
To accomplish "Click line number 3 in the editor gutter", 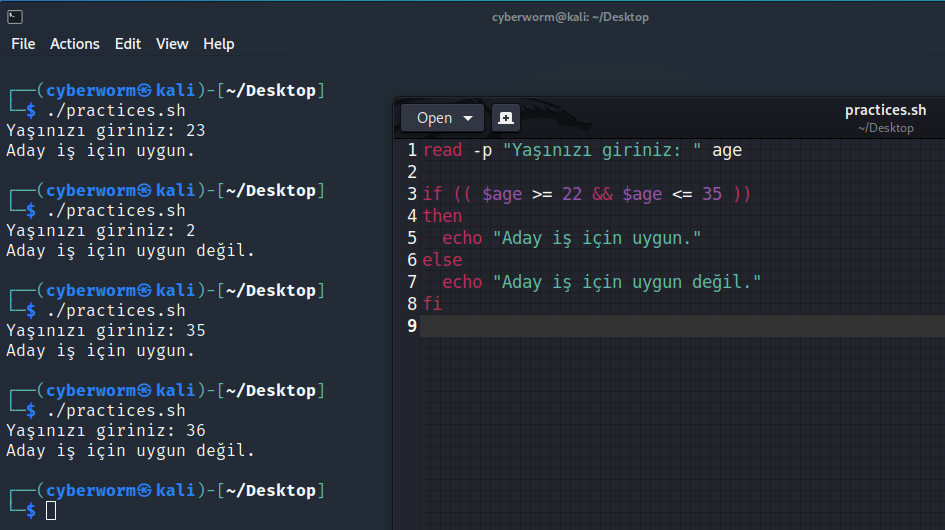I will point(411,194).
